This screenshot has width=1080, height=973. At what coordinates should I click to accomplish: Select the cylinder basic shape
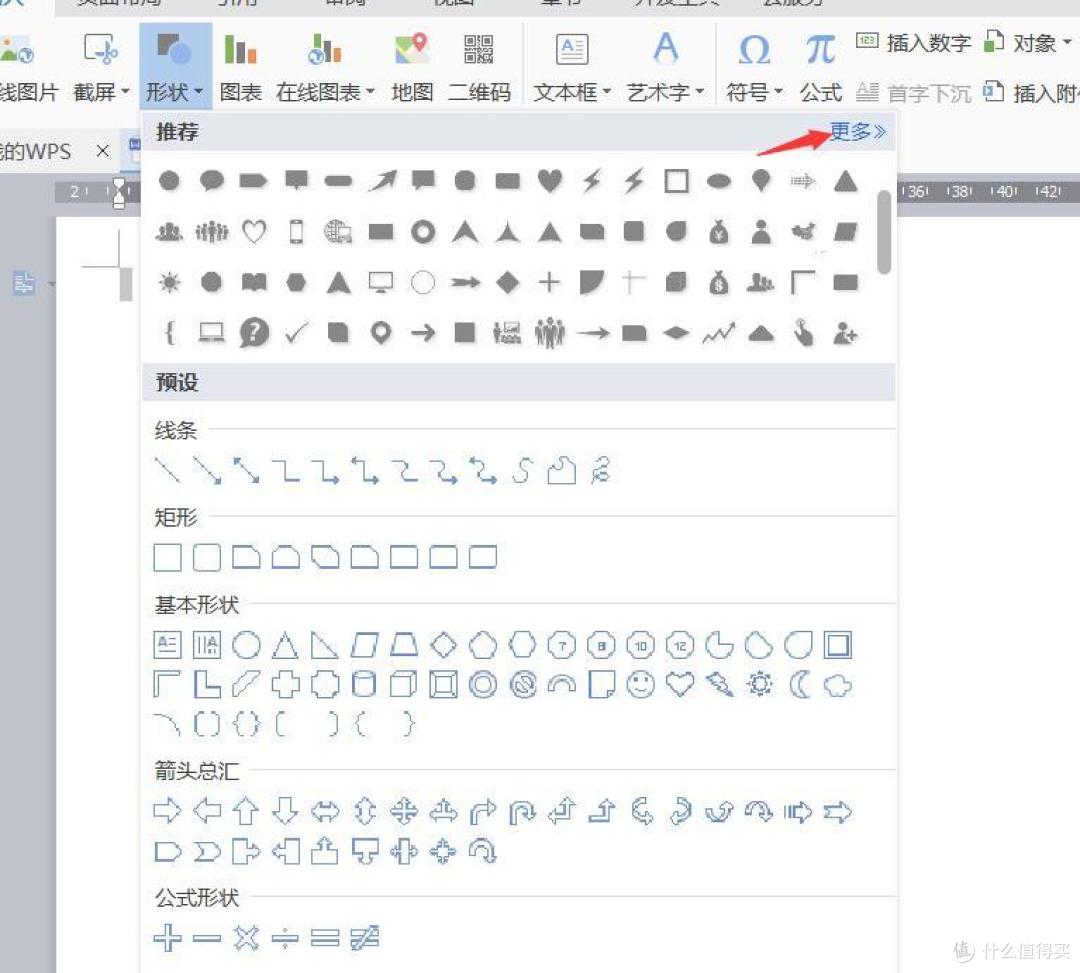coord(364,684)
